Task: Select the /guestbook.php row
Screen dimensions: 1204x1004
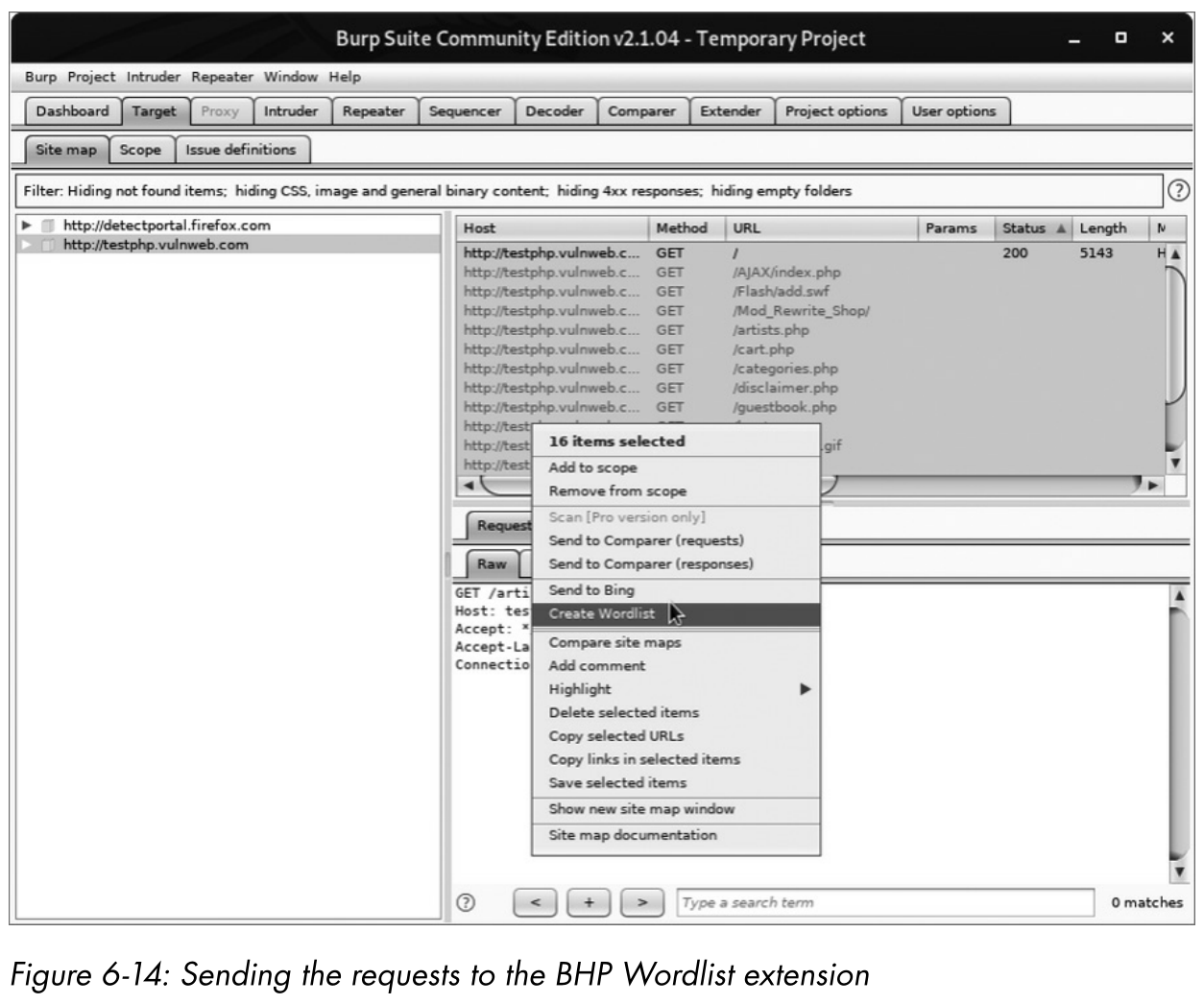Action: tap(810, 407)
